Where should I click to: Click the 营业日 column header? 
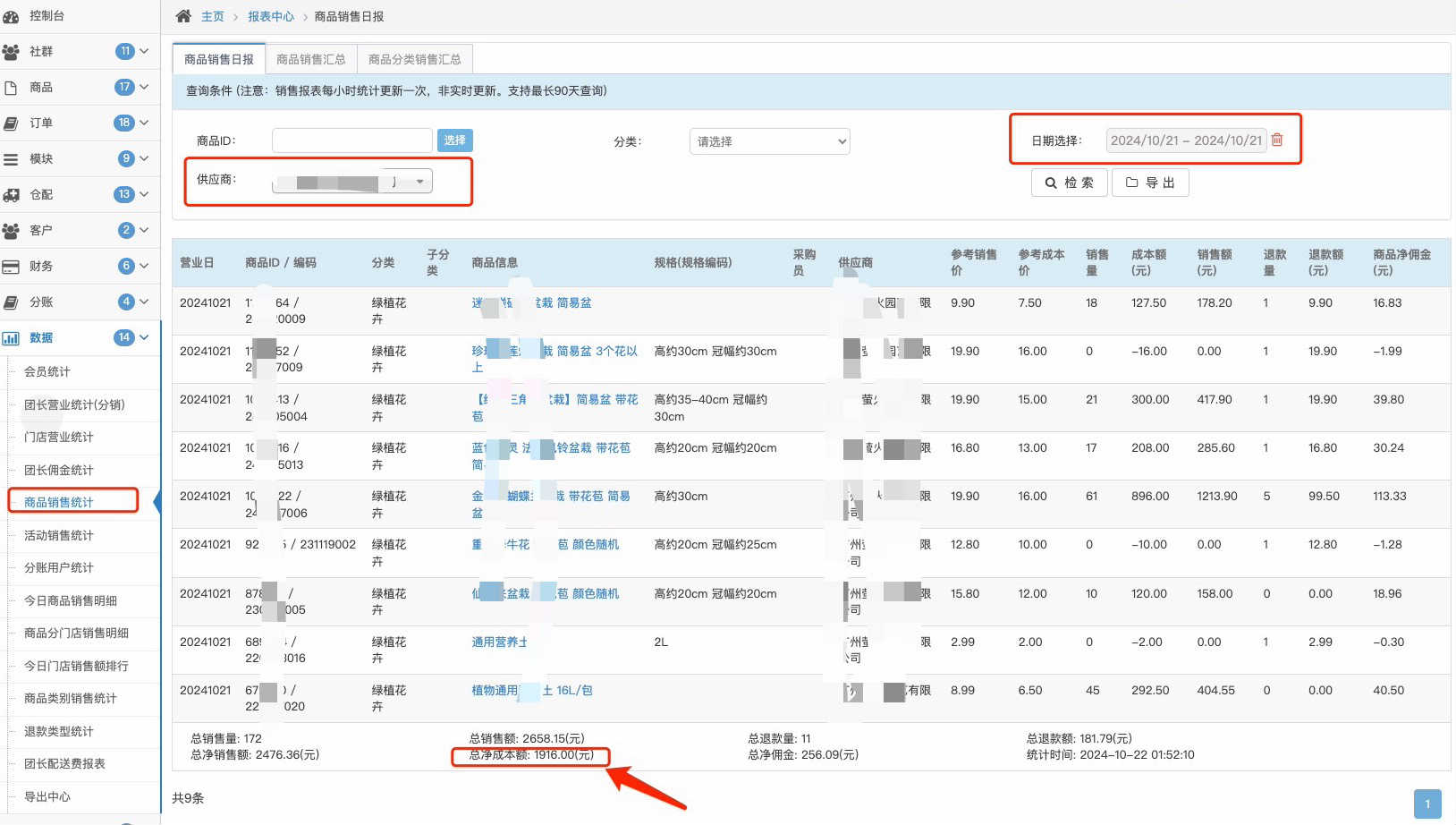[197, 262]
